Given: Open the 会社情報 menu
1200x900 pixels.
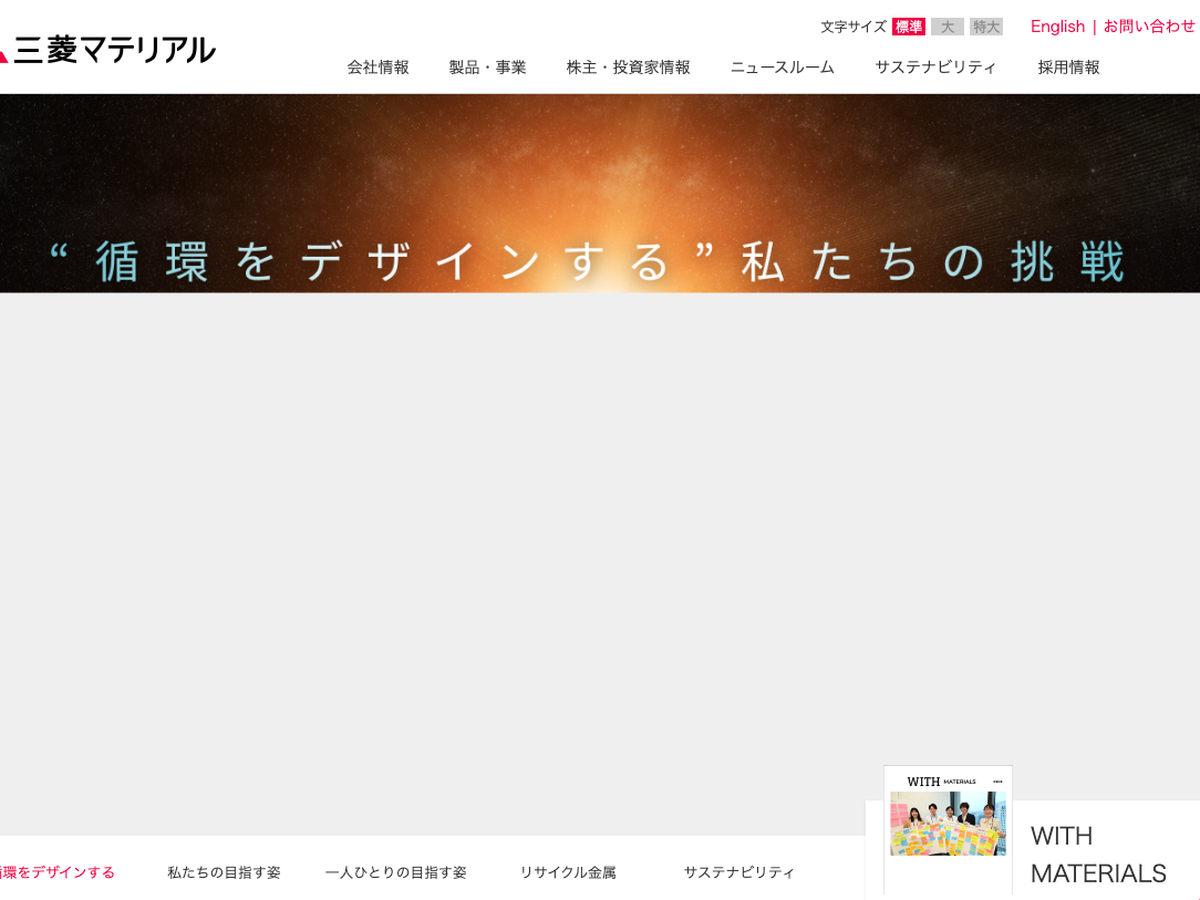Looking at the screenshot, I should (x=378, y=68).
